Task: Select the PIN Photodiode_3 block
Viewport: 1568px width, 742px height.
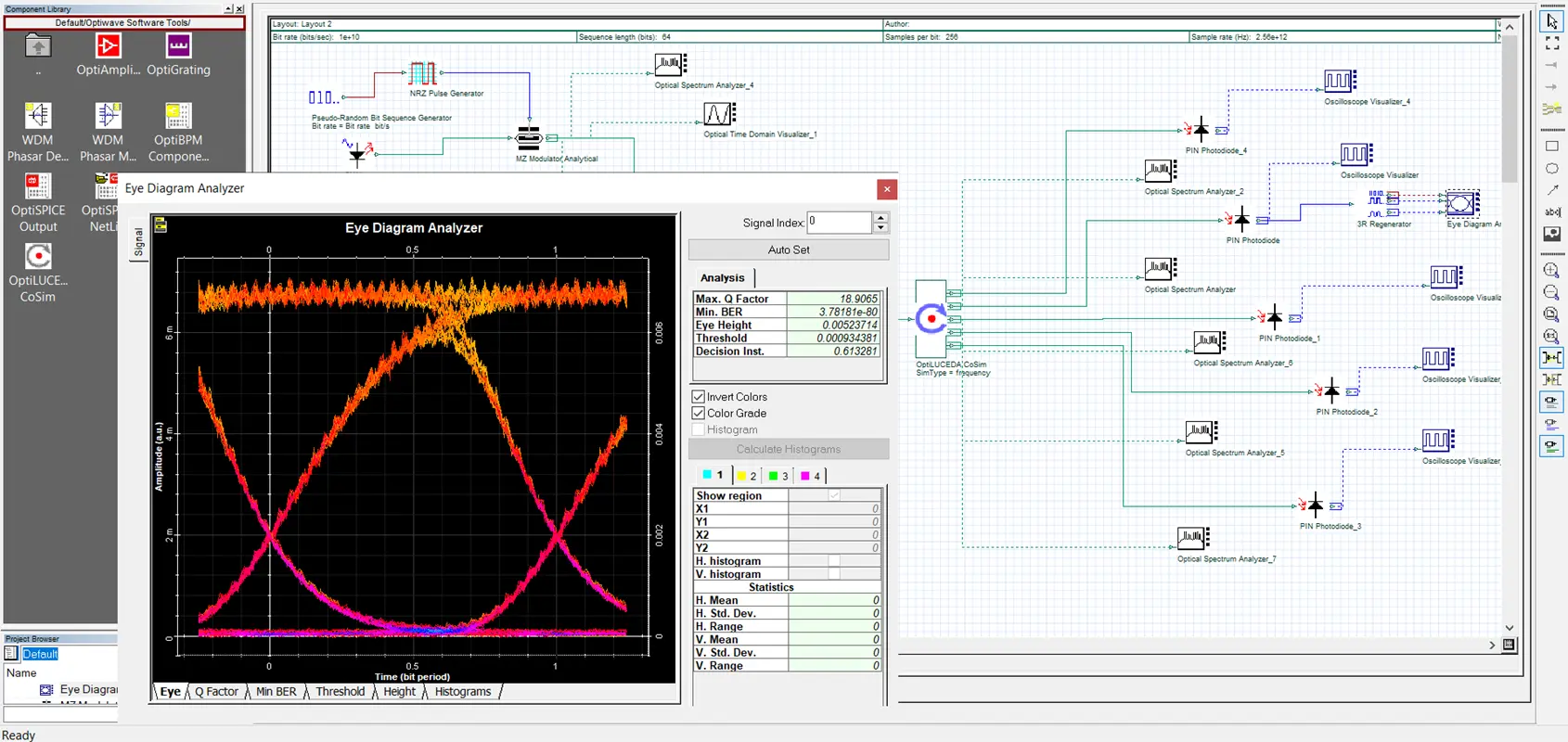Action: pyautogui.click(x=1315, y=505)
